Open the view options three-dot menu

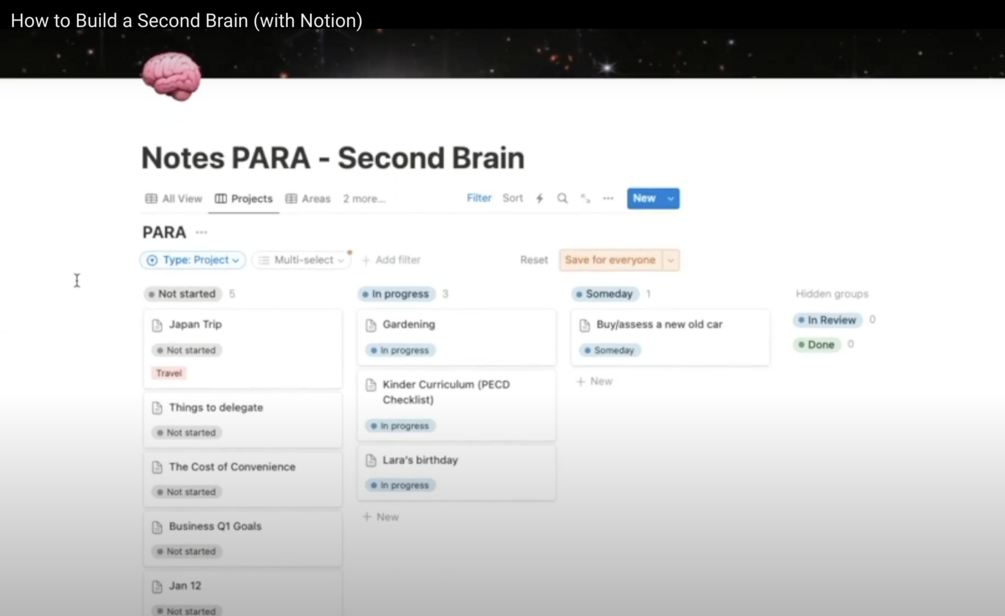click(608, 199)
